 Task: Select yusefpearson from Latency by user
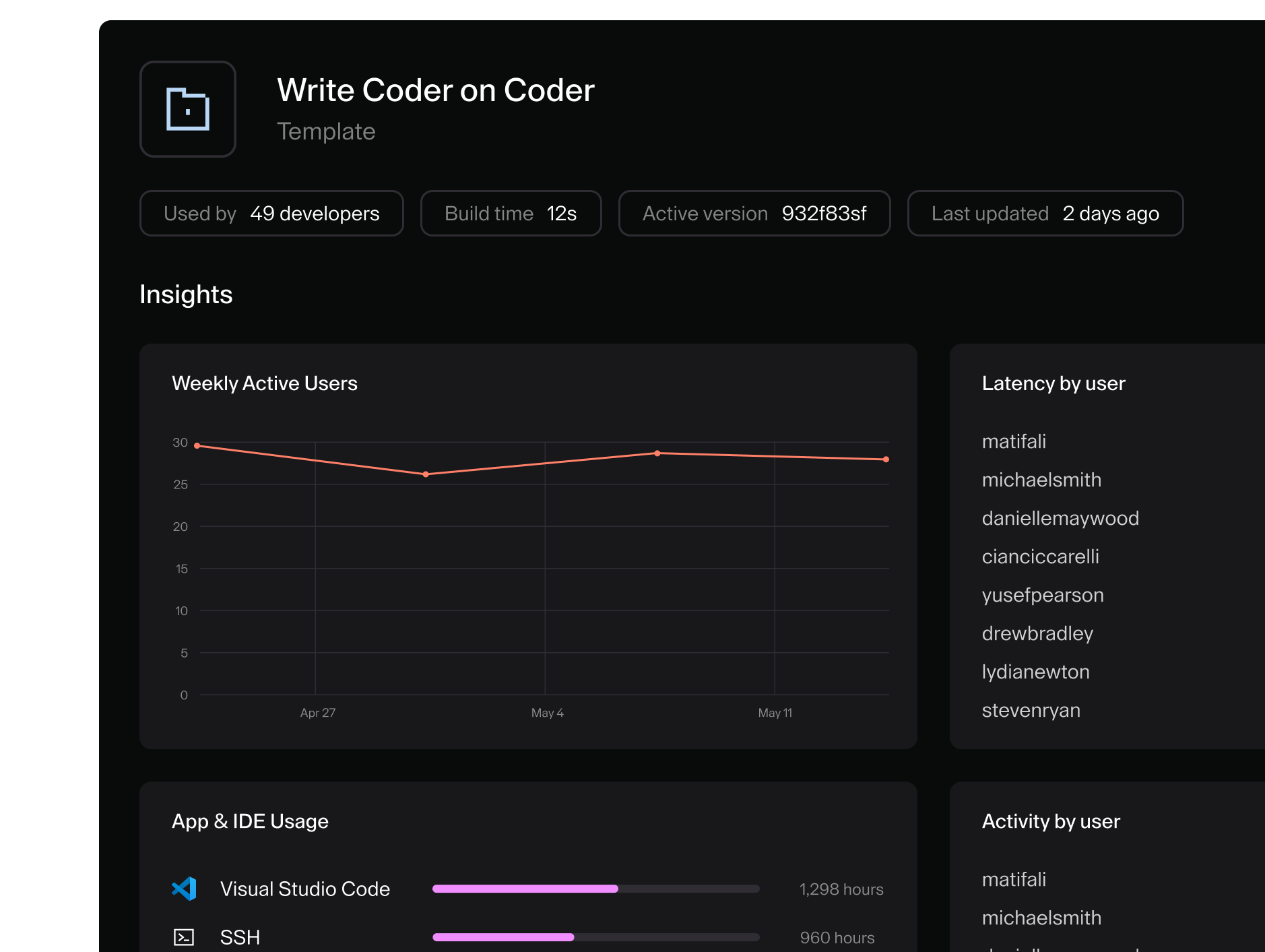tap(1043, 595)
